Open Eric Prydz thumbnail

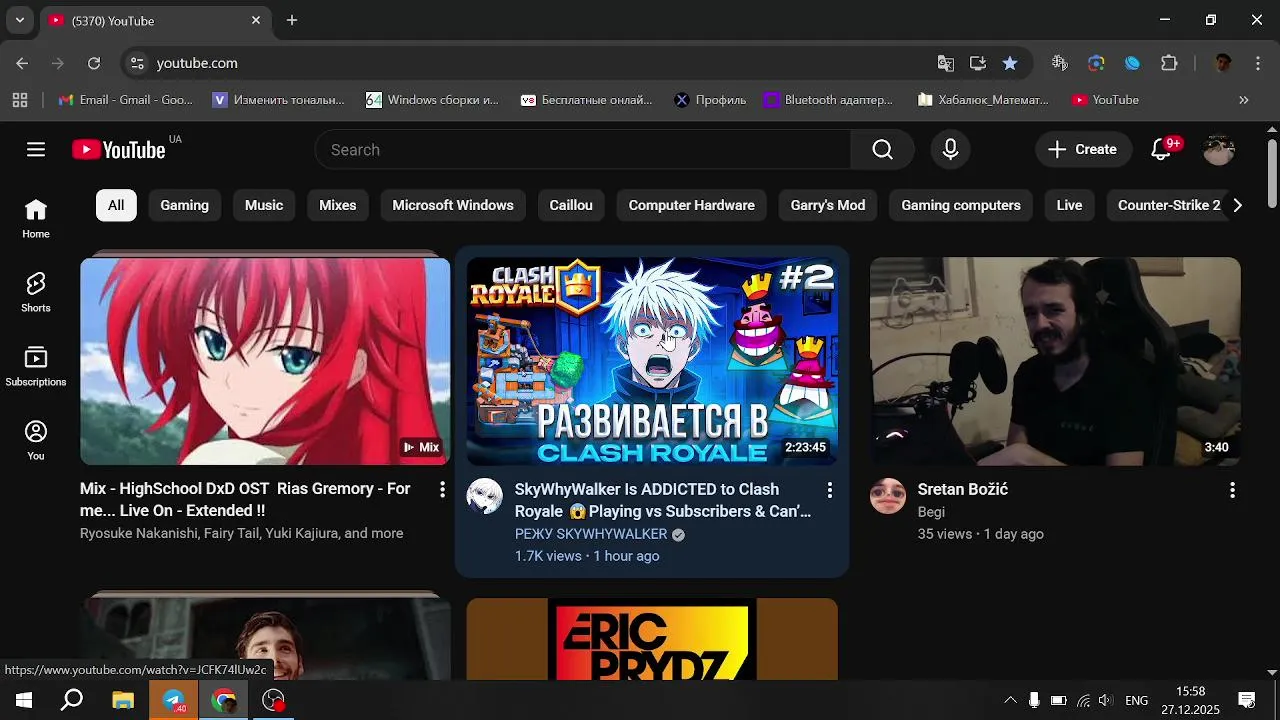tap(652, 639)
